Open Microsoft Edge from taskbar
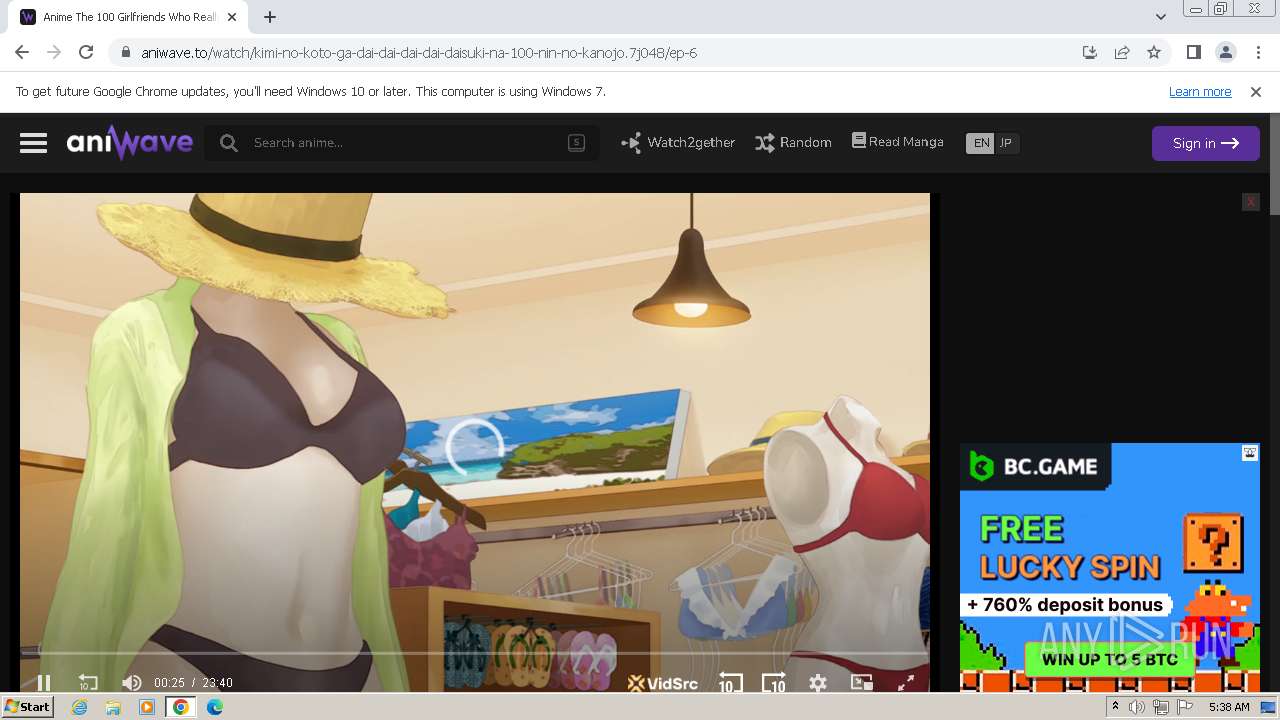The height and width of the screenshot is (720, 1280). click(x=214, y=707)
